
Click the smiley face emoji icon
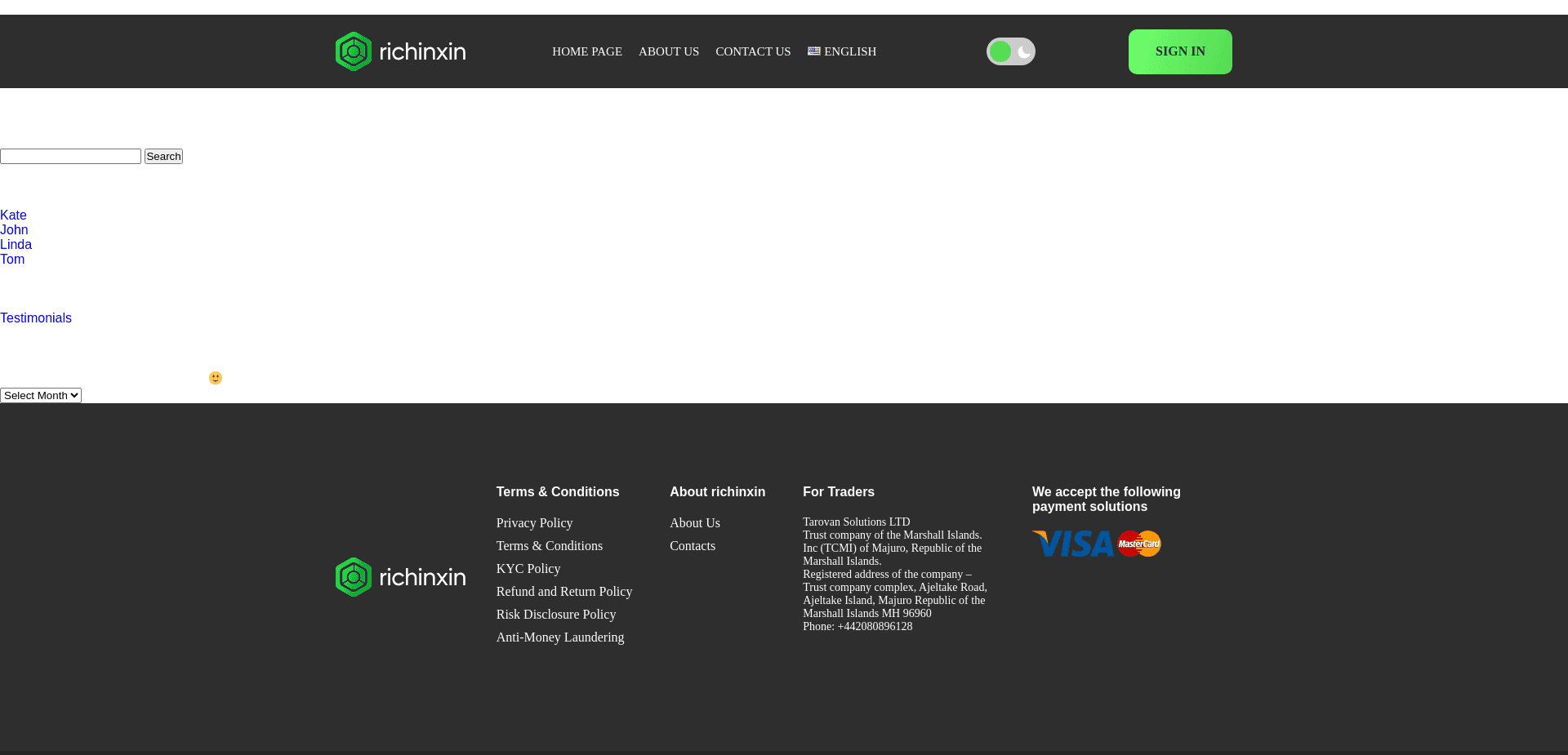click(216, 378)
